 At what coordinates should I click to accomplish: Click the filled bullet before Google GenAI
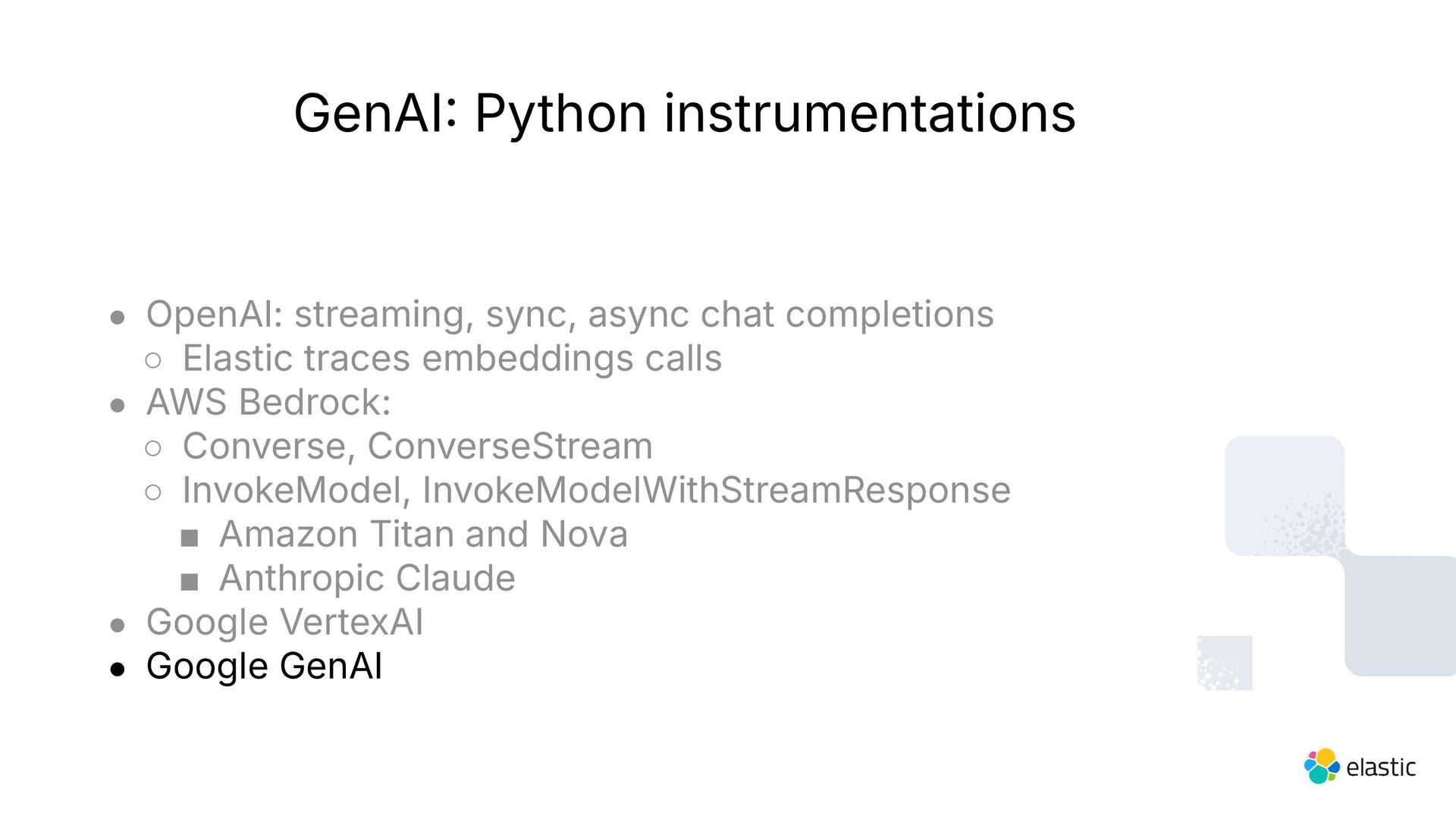117,669
